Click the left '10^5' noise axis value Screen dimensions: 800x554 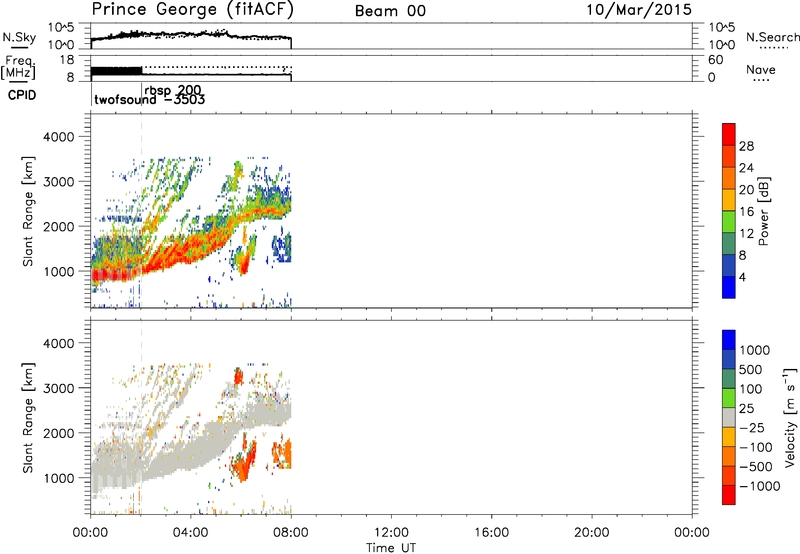[61, 27]
